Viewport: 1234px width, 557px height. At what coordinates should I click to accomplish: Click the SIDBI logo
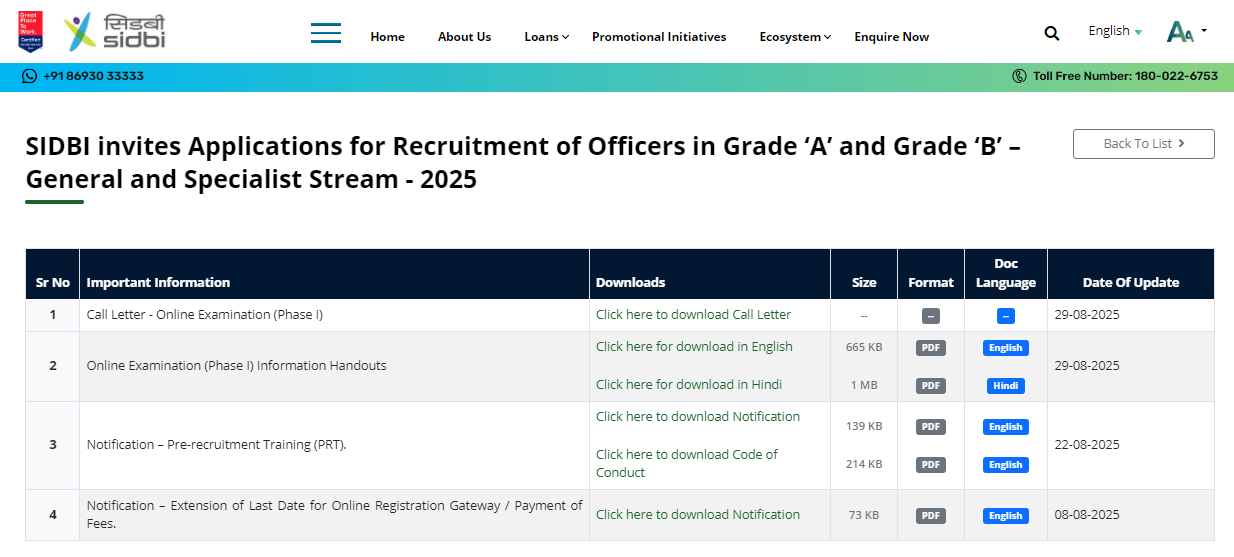click(115, 32)
